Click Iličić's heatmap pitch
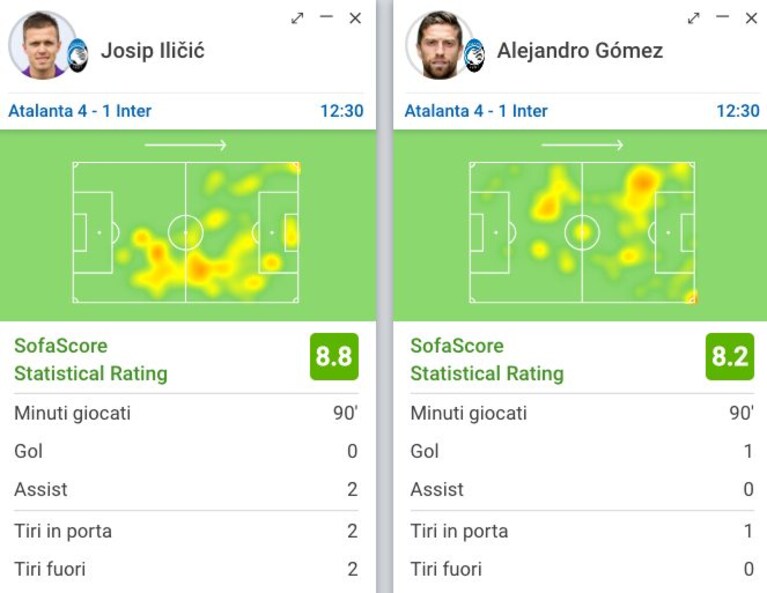The image size is (767, 593). pyautogui.click(x=186, y=232)
